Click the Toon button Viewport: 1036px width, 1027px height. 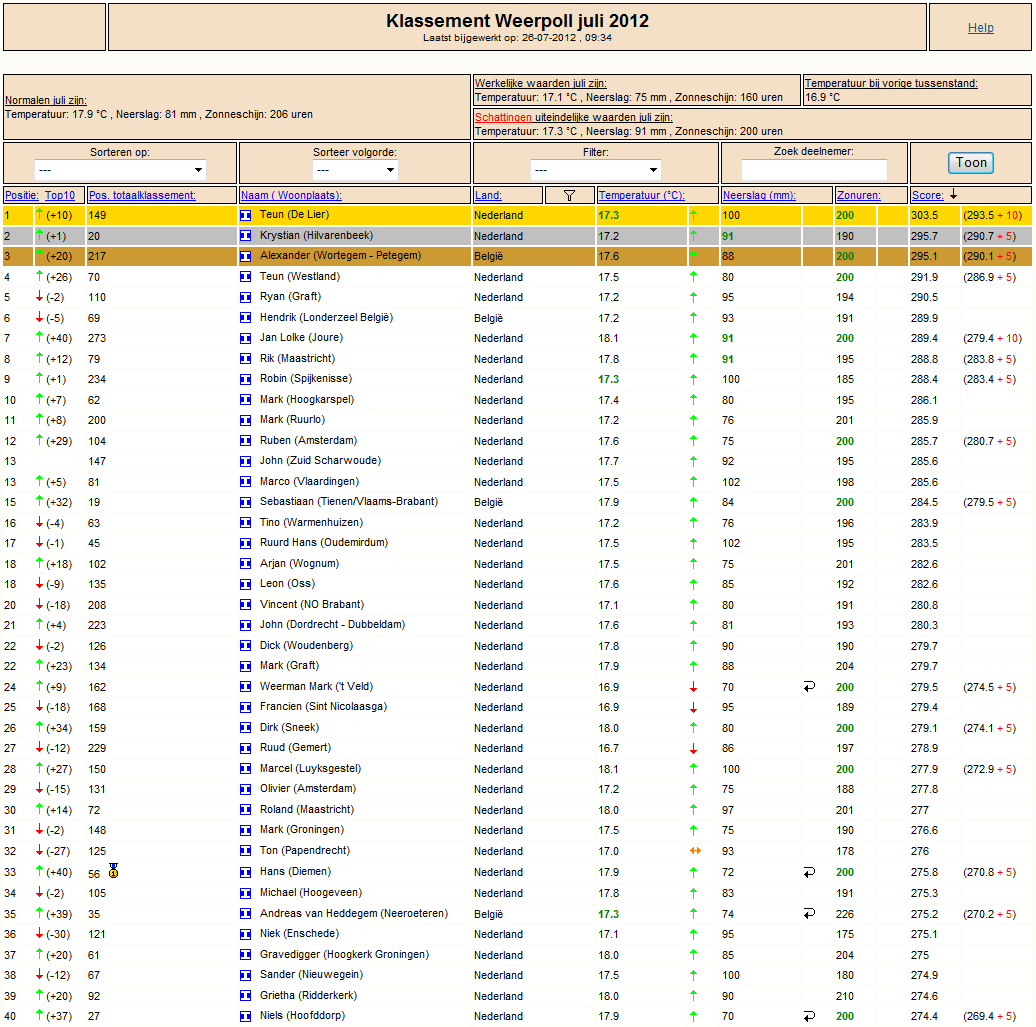coord(971,163)
